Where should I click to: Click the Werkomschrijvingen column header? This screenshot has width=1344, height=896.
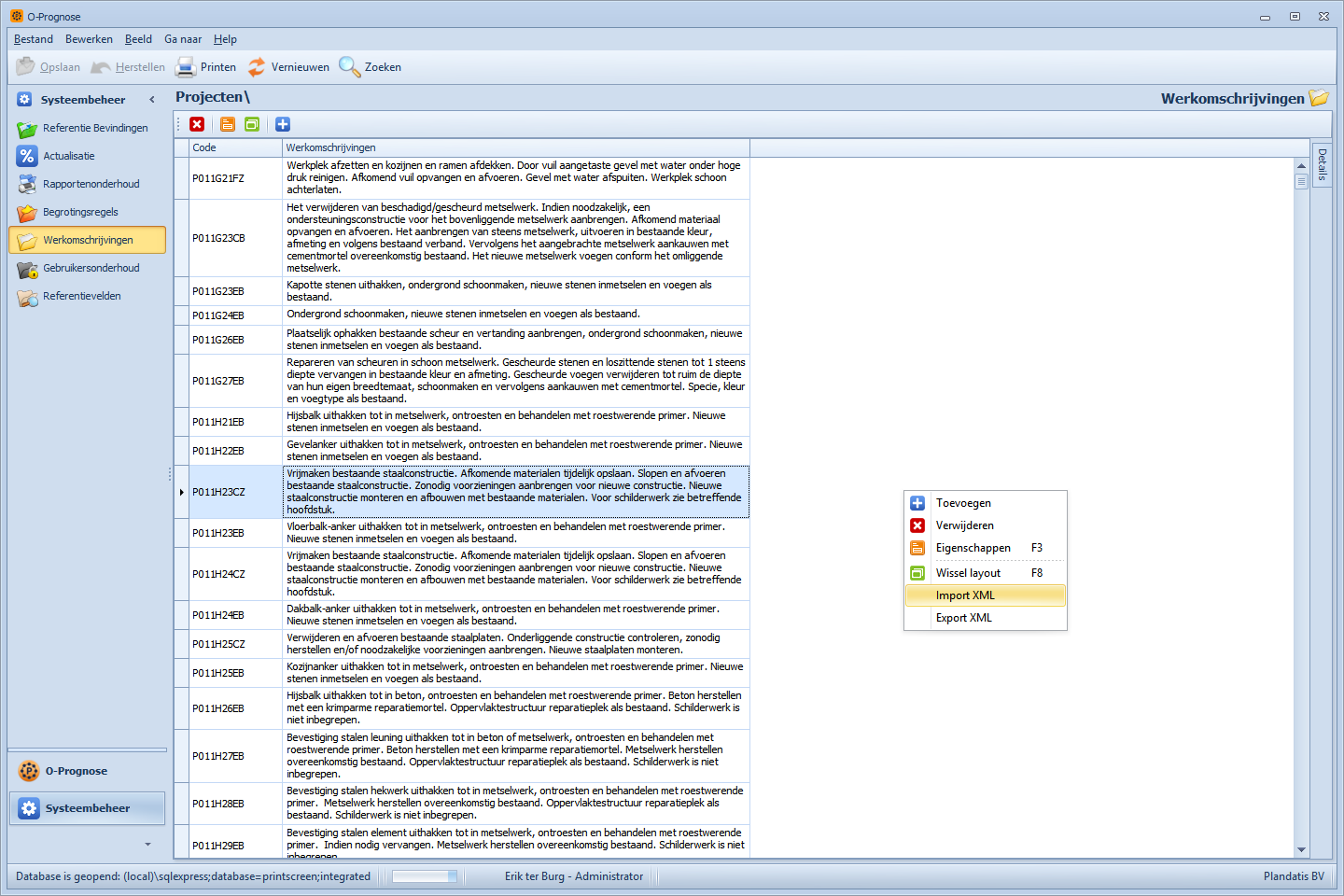point(516,147)
